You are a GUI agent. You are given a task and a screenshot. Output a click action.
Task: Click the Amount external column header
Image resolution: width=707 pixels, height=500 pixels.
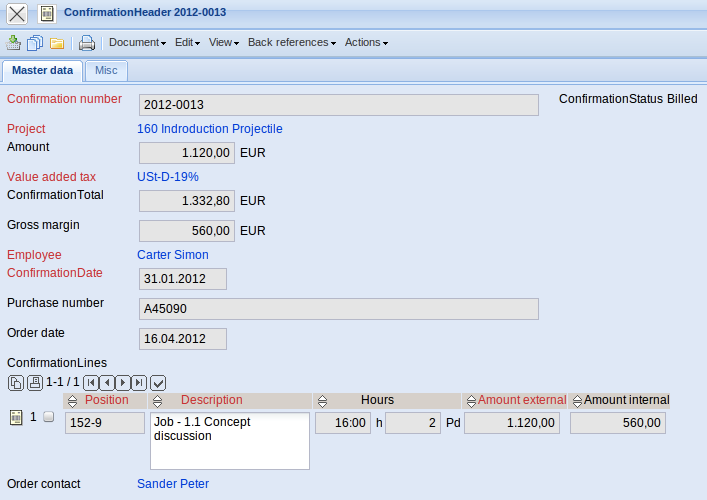pos(522,400)
